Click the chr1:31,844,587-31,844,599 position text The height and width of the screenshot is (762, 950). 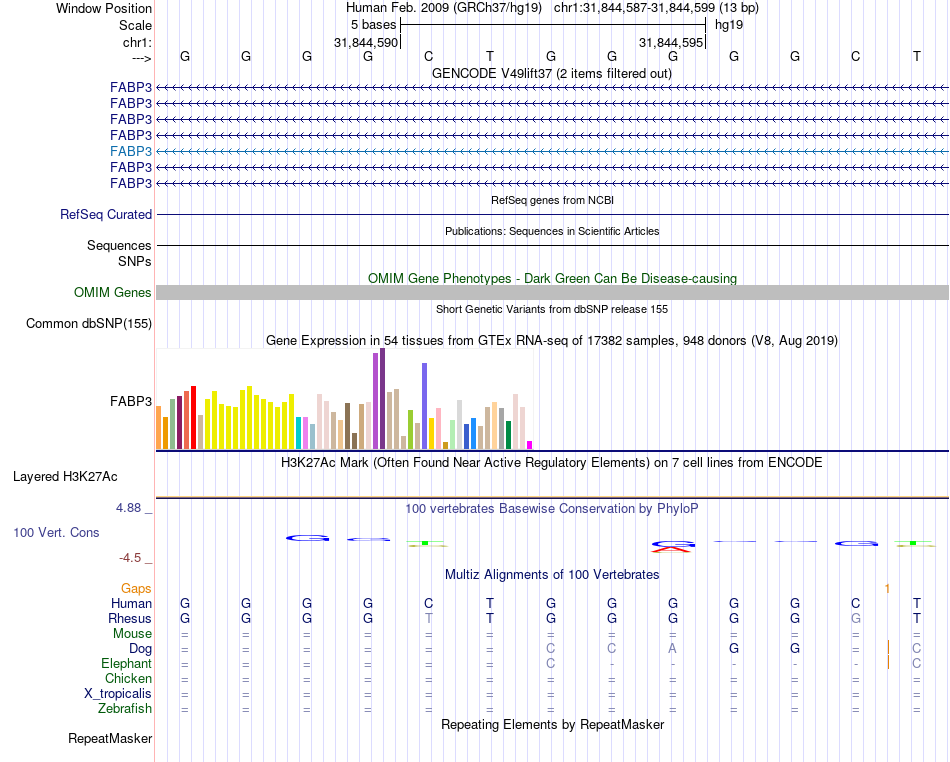tap(656, 8)
